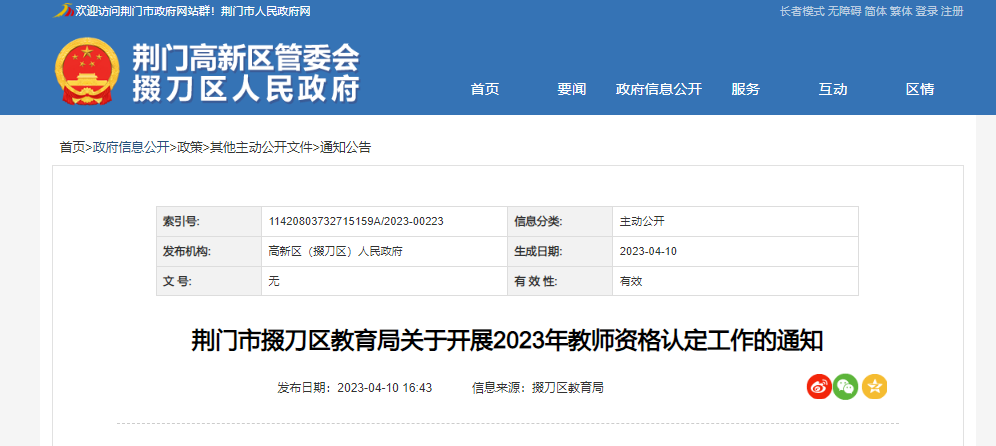Screen dimensions: 996x446
Task: Click the 发布日期 2023-04-10 16:43 text
Action: coord(354,388)
